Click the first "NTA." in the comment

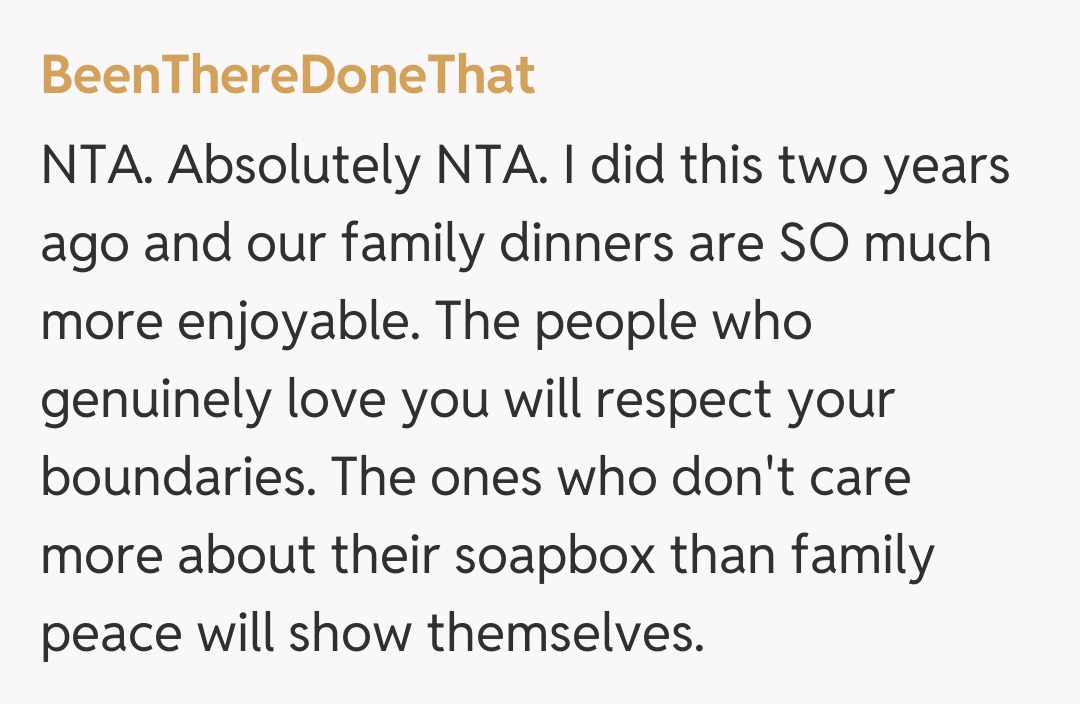click(97, 166)
